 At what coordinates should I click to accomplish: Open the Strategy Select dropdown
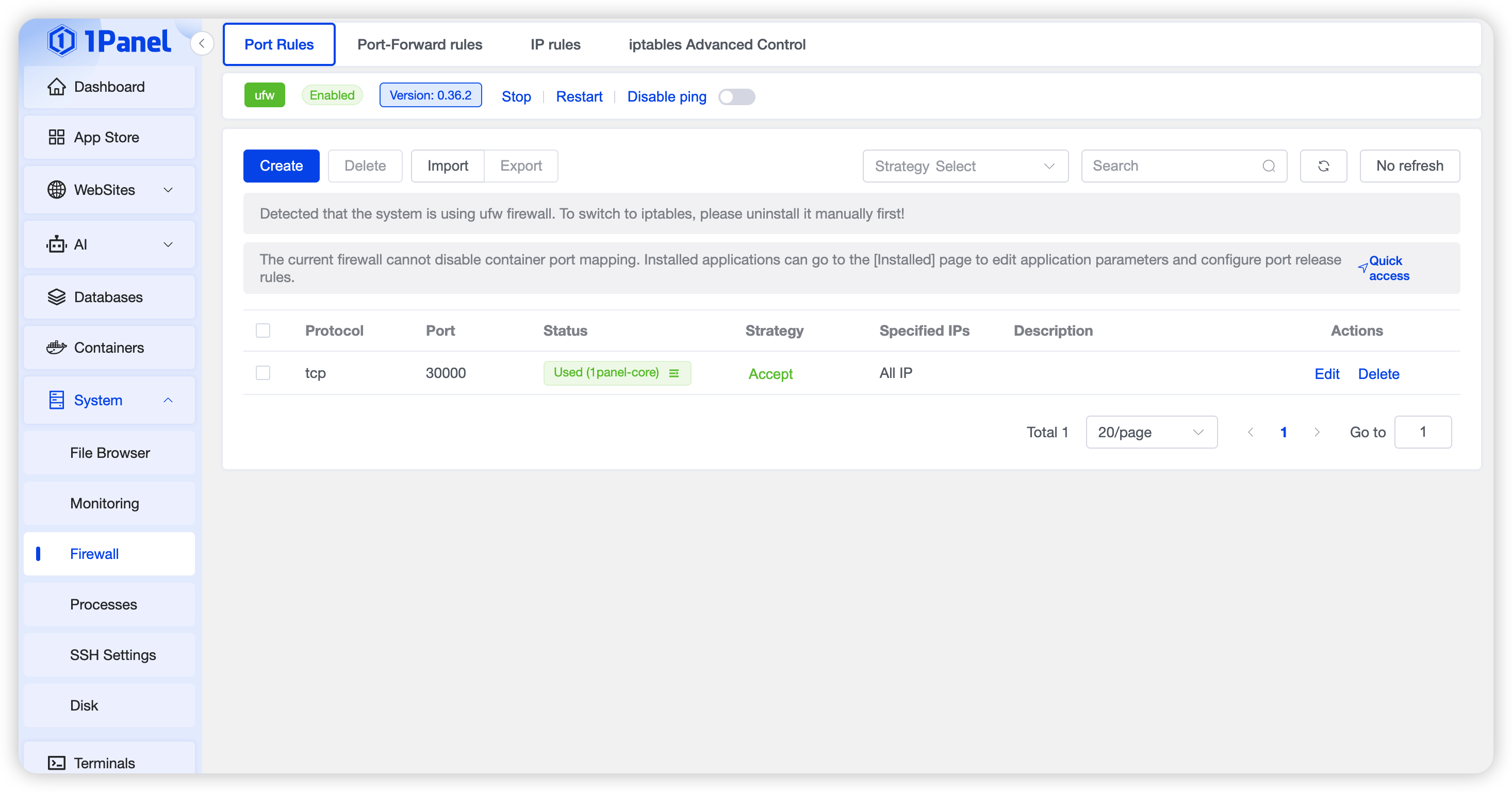tap(965, 166)
